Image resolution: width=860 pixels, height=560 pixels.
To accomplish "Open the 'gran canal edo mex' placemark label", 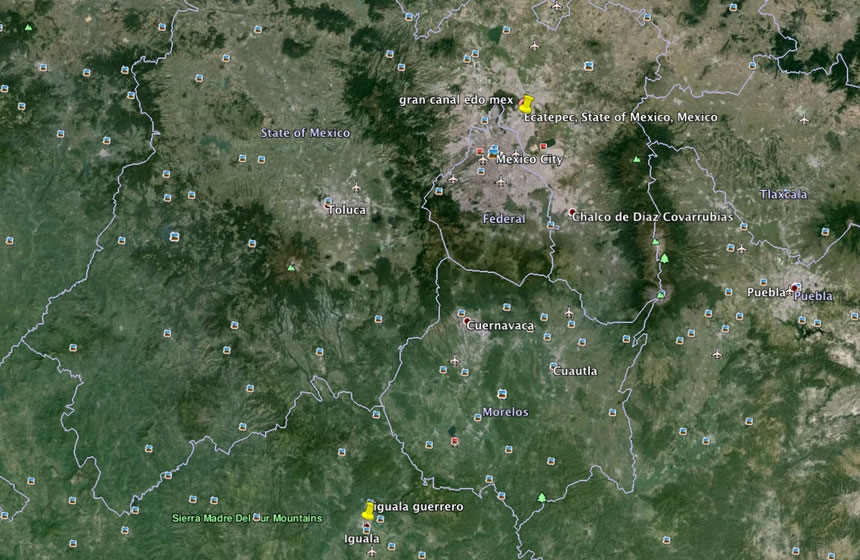I will coord(455,101).
